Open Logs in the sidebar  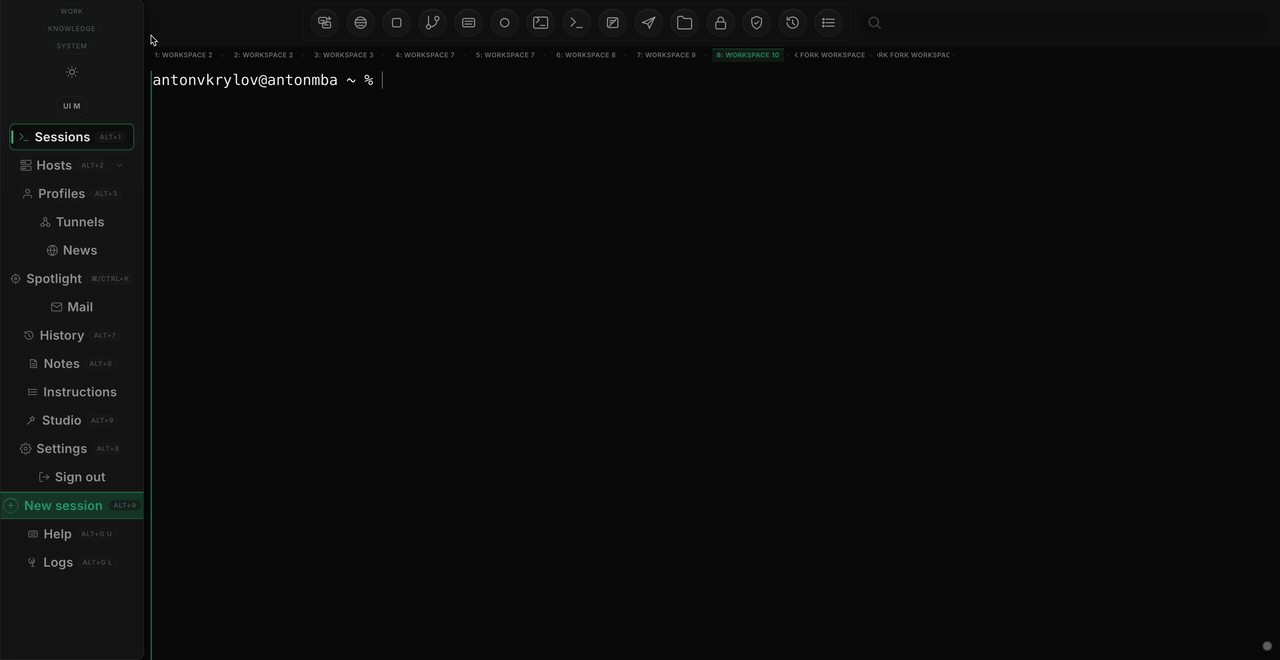(72, 562)
